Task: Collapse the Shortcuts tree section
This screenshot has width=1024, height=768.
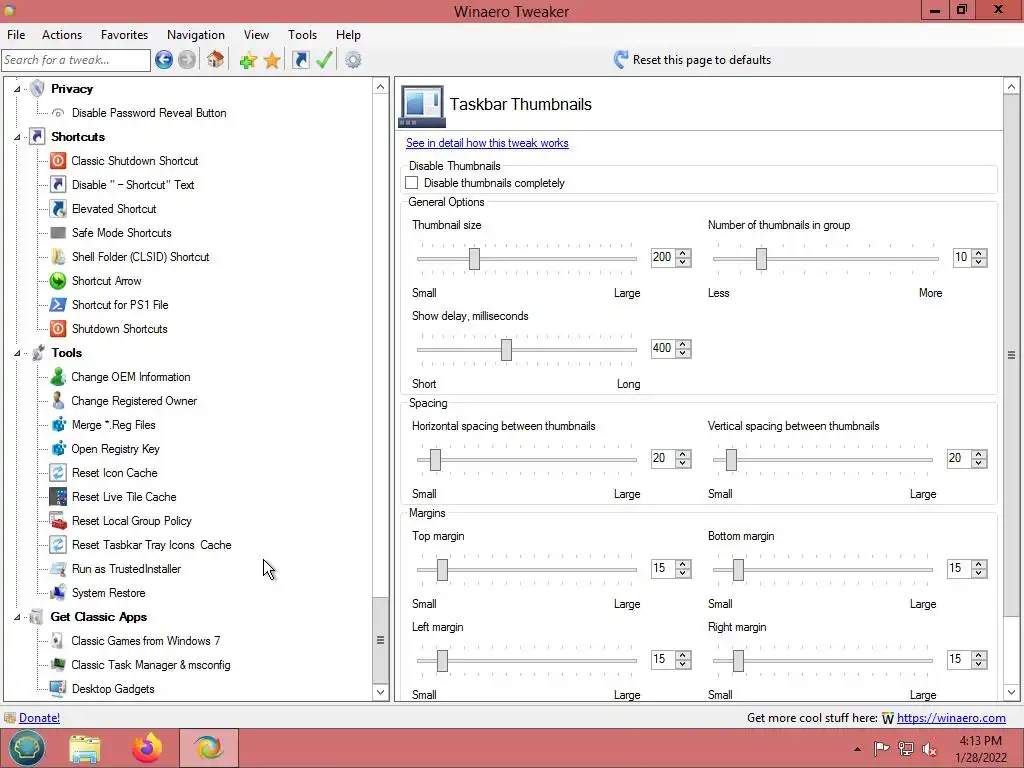Action: [18, 137]
